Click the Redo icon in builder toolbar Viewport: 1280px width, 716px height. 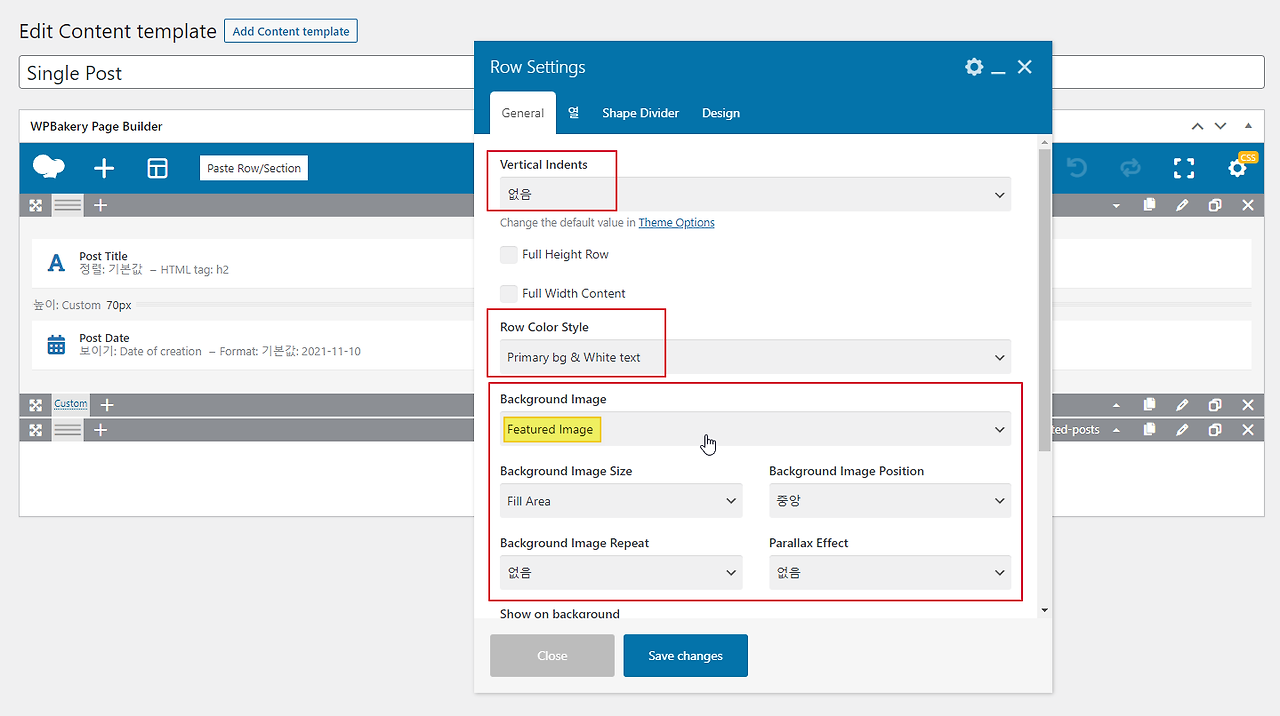coord(1130,168)
